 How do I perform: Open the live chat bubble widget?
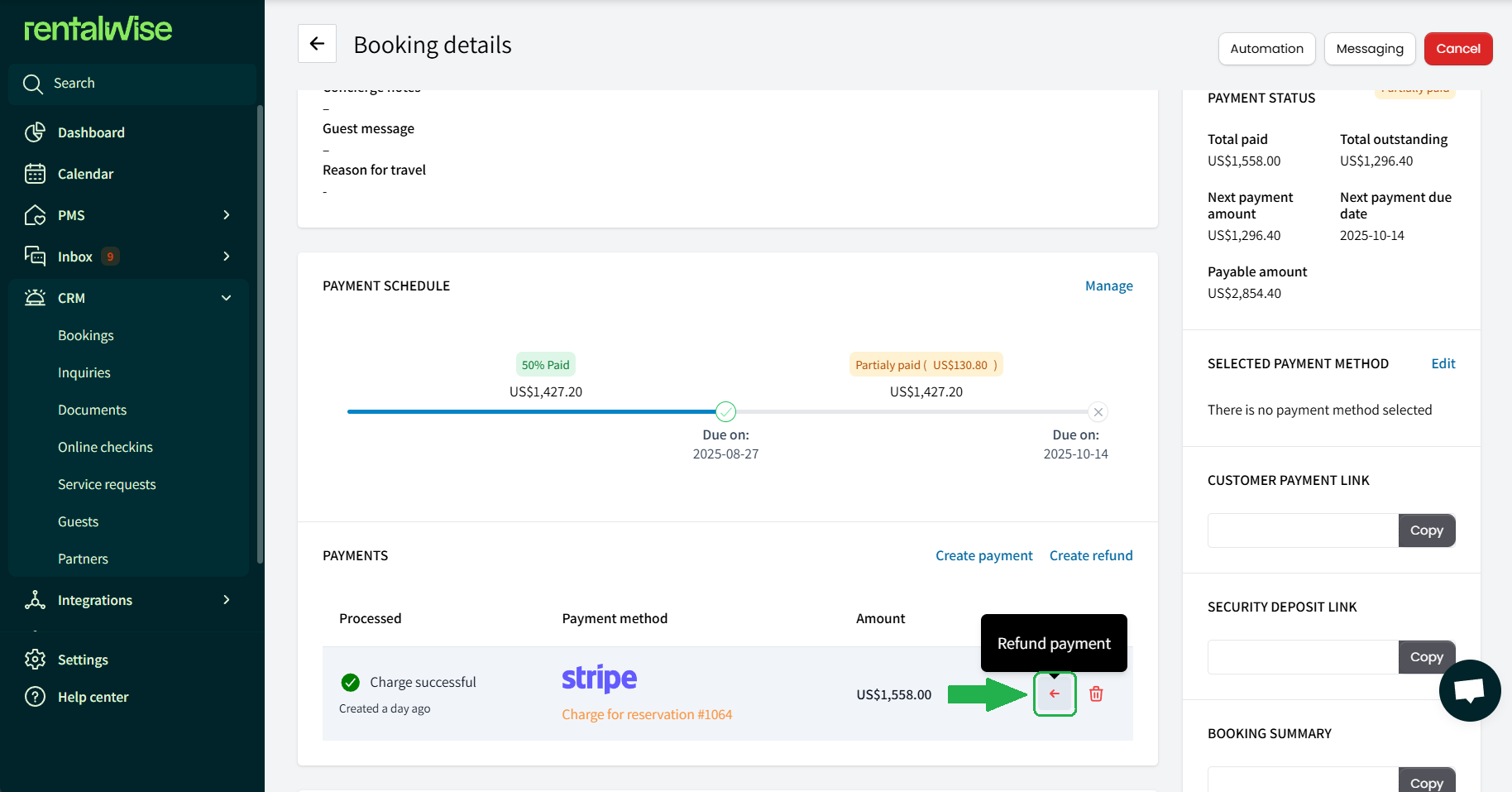coord(1469,690)
